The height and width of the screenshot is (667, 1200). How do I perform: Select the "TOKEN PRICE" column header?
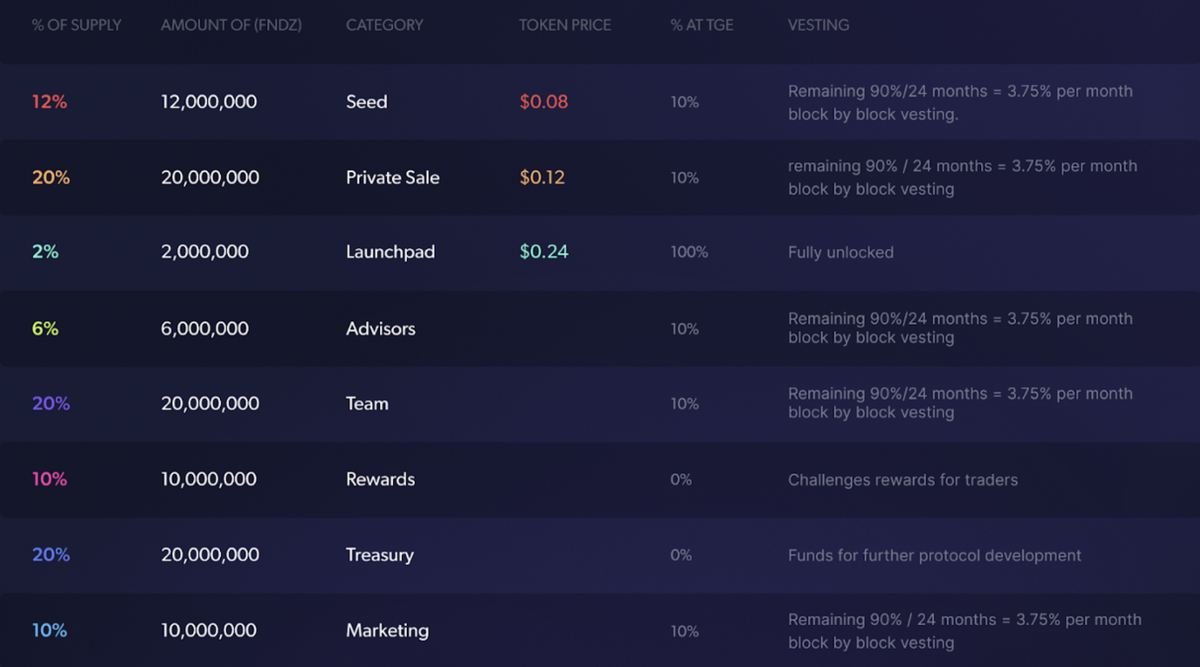pyautogui.click(x=565, y=25)
